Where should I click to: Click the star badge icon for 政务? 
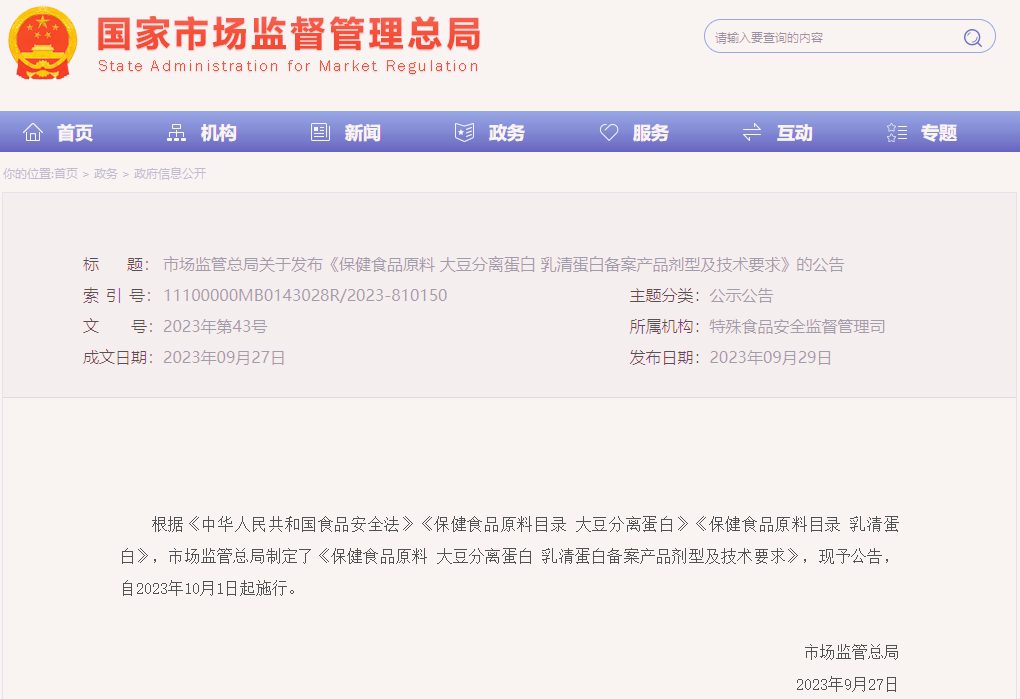[x=464, y=132]
